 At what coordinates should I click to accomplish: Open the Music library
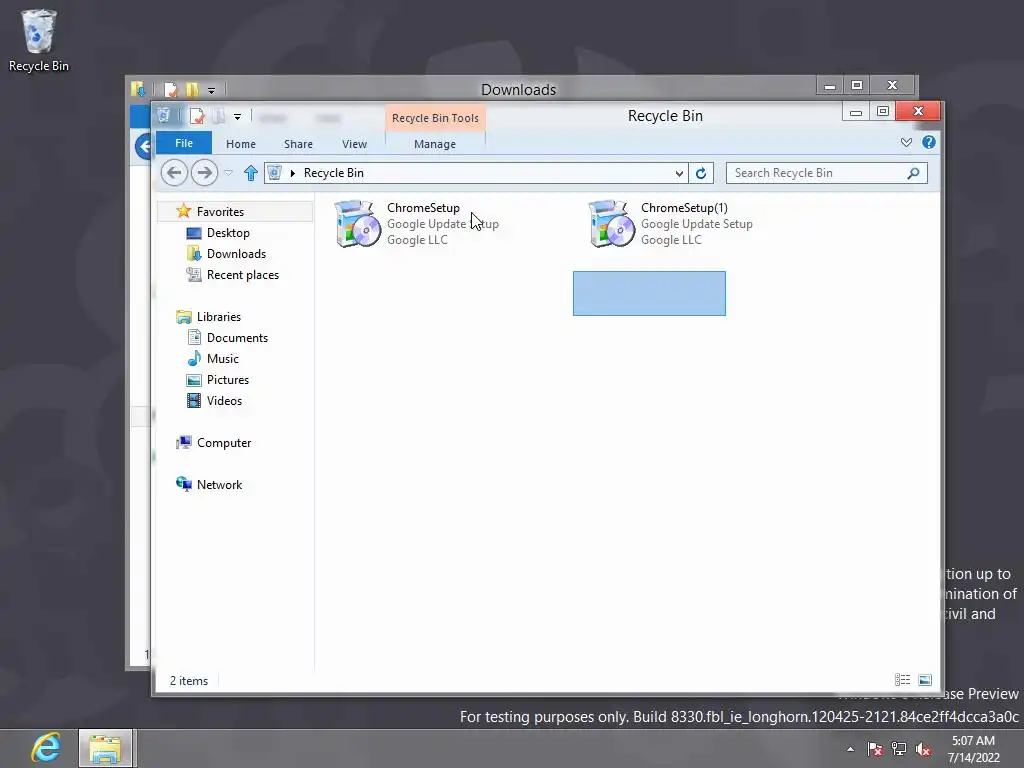pyautogui.click(x=223, y=359)
